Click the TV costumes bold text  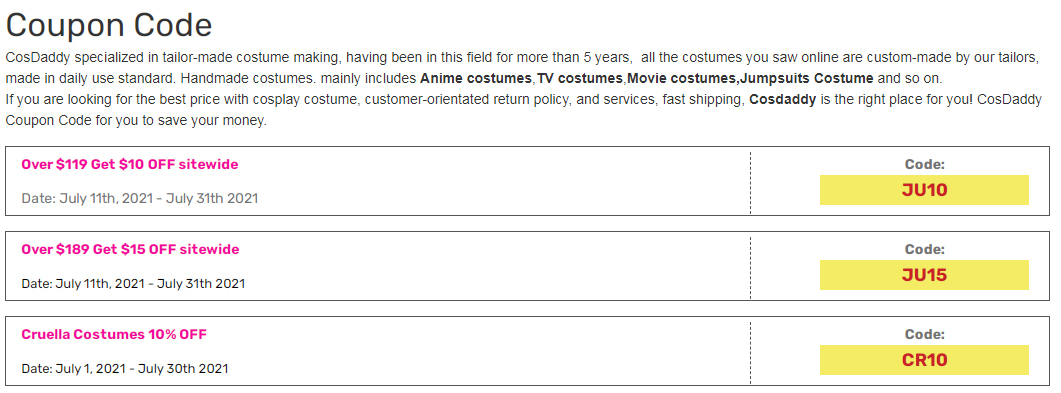click(580, 78)
